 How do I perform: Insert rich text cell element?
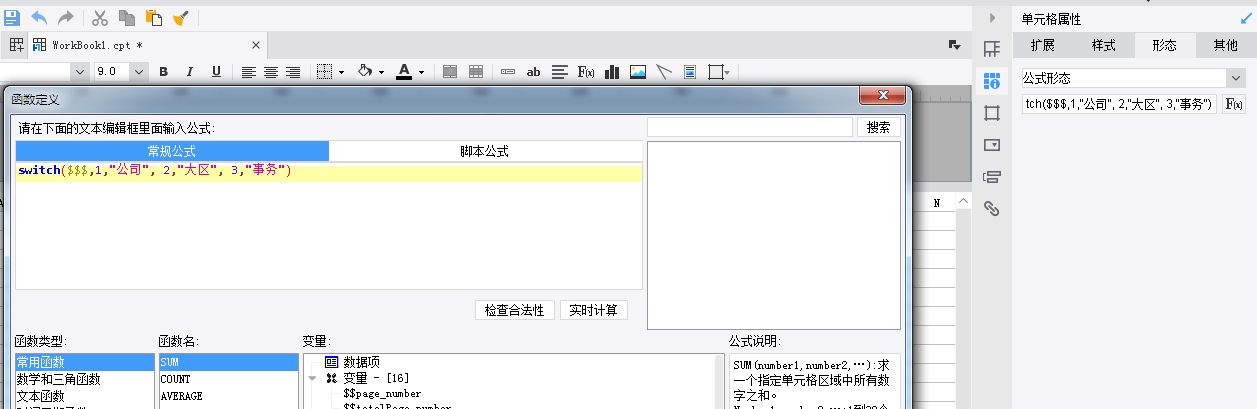point(560,72)
